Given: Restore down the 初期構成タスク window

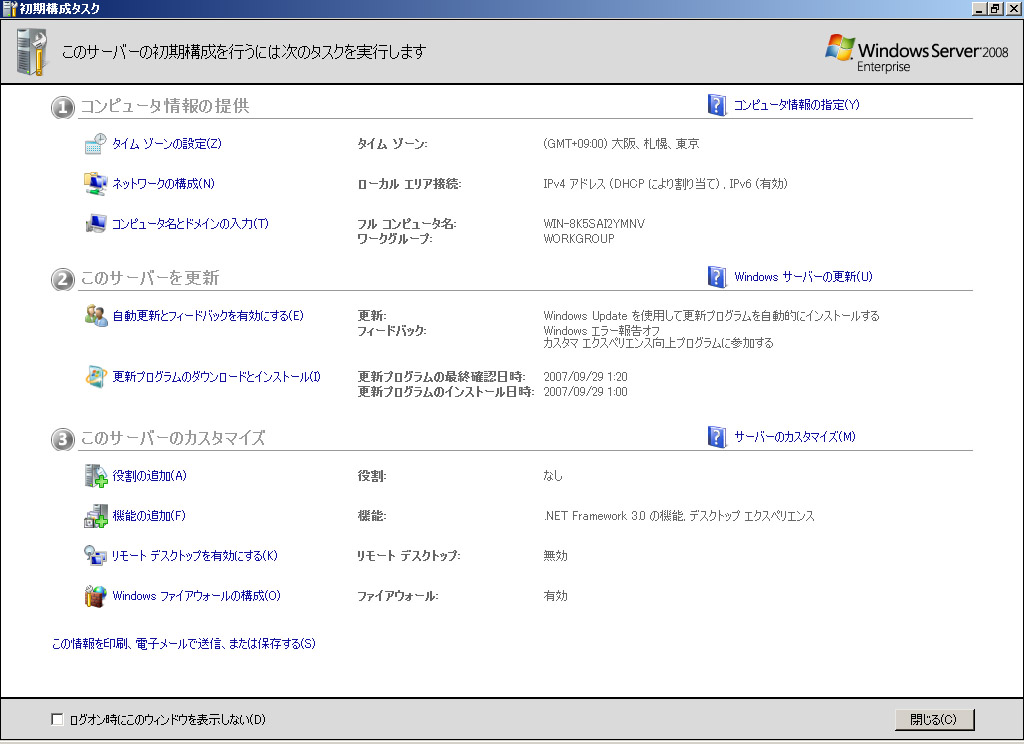Looking at the screenshot, I should pyautogui.click(x=995, y=8).
